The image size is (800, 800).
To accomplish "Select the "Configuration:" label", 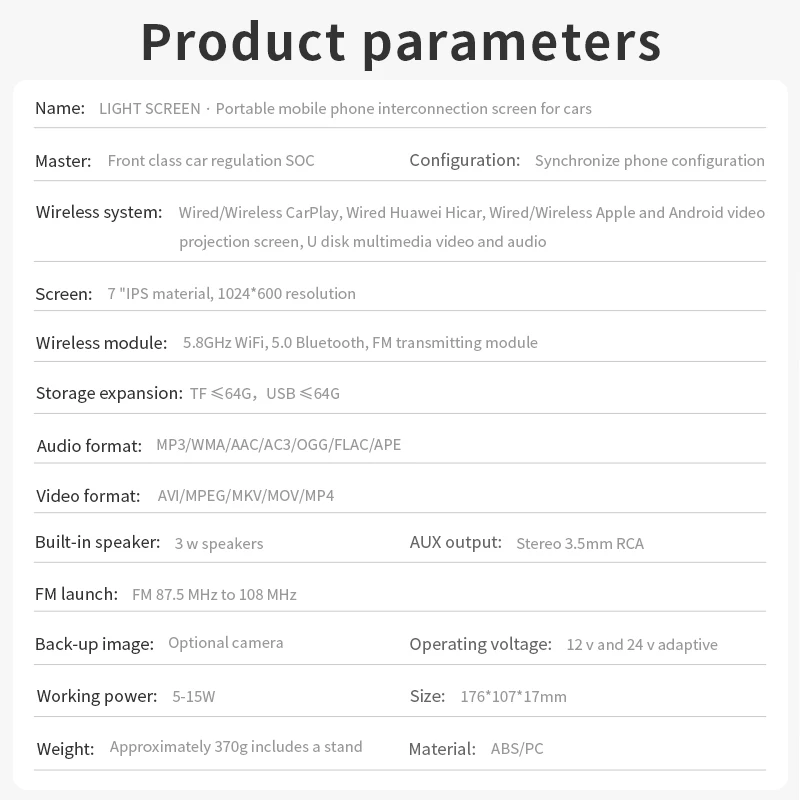I will click(465, 160).
